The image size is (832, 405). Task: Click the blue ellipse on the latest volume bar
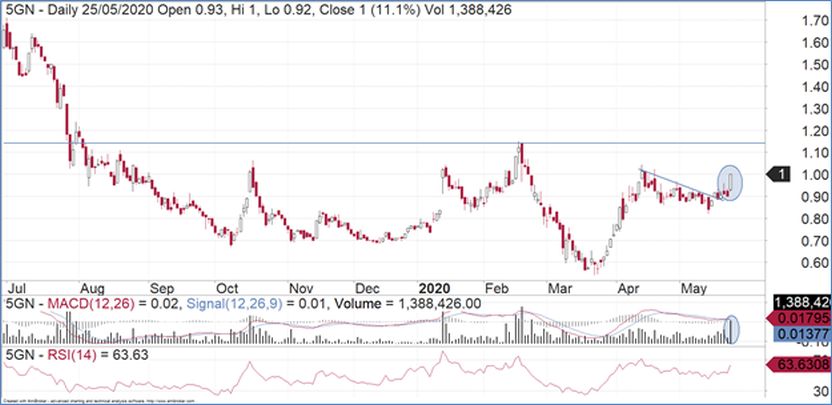[x=732, y=330]
